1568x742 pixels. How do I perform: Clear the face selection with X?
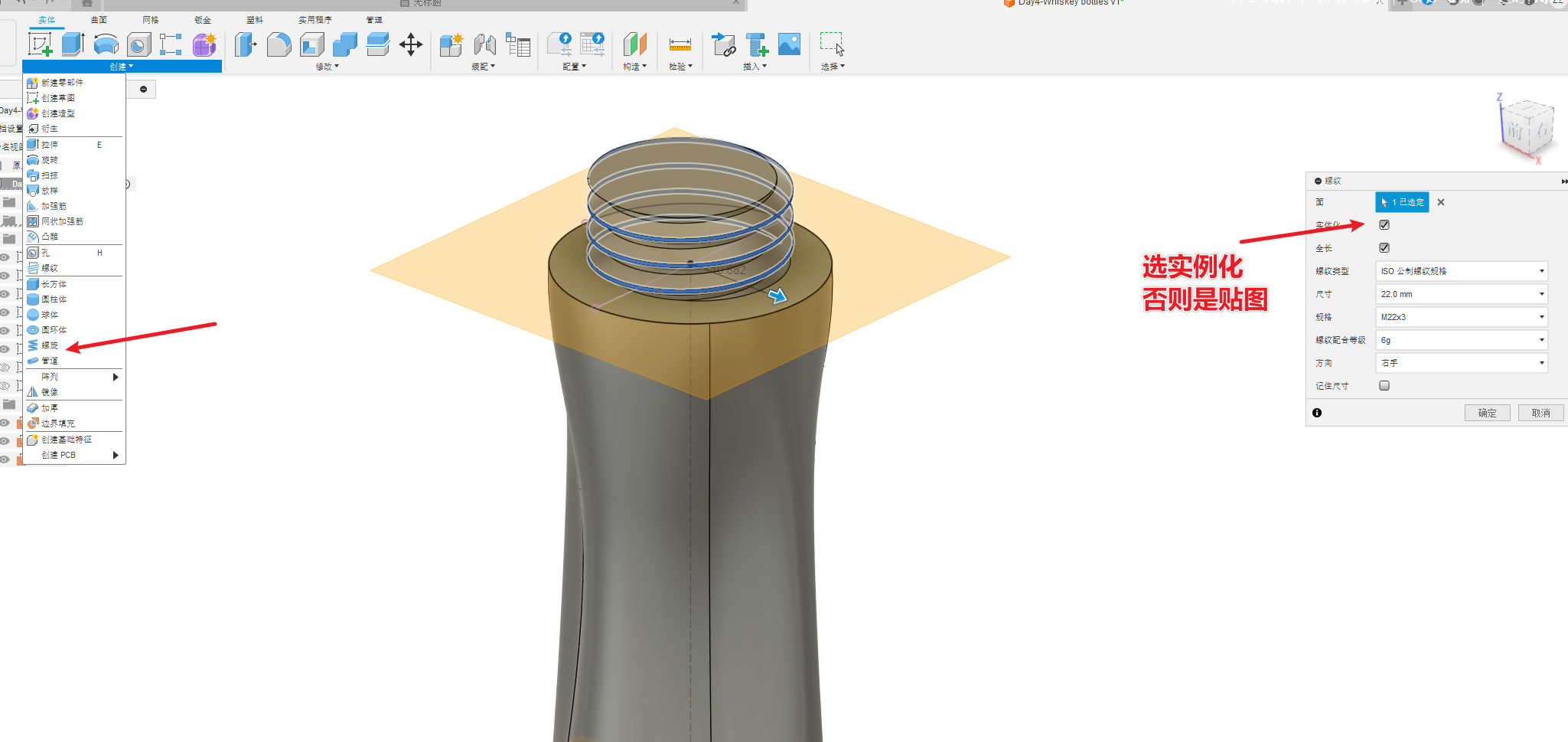click(1441, 202)
